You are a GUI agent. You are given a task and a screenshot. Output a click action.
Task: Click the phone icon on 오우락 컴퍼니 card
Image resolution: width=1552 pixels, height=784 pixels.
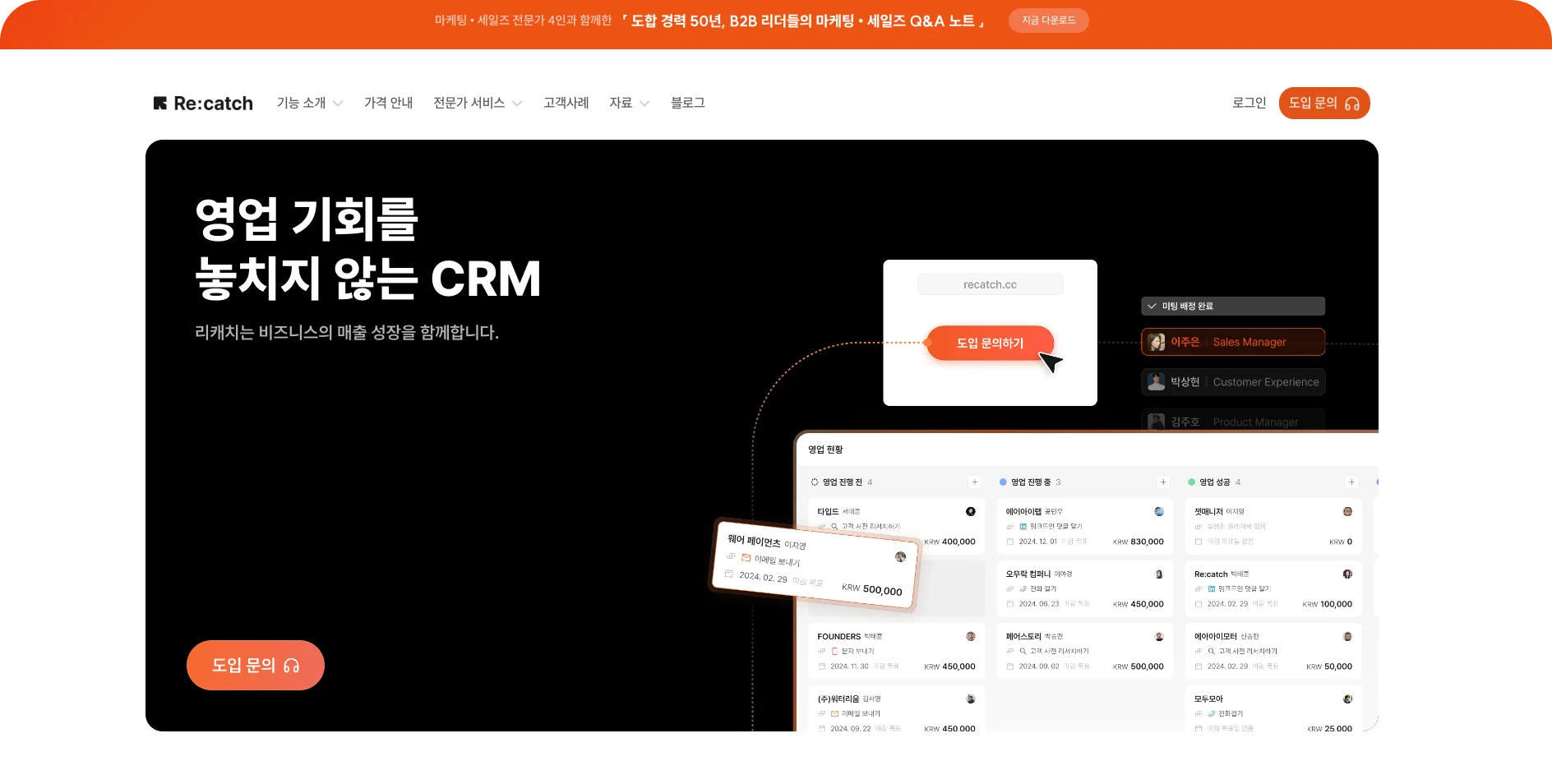(1023, 588)
